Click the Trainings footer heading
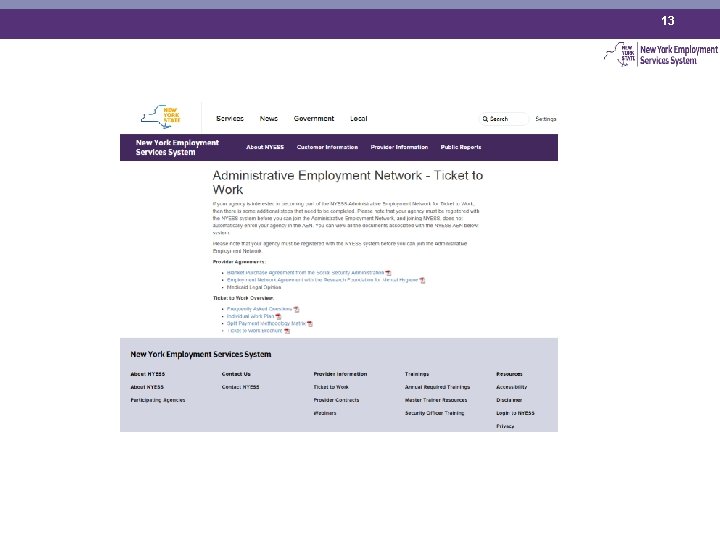The width and height of the screenshot is (720, 540). [417, 374]
